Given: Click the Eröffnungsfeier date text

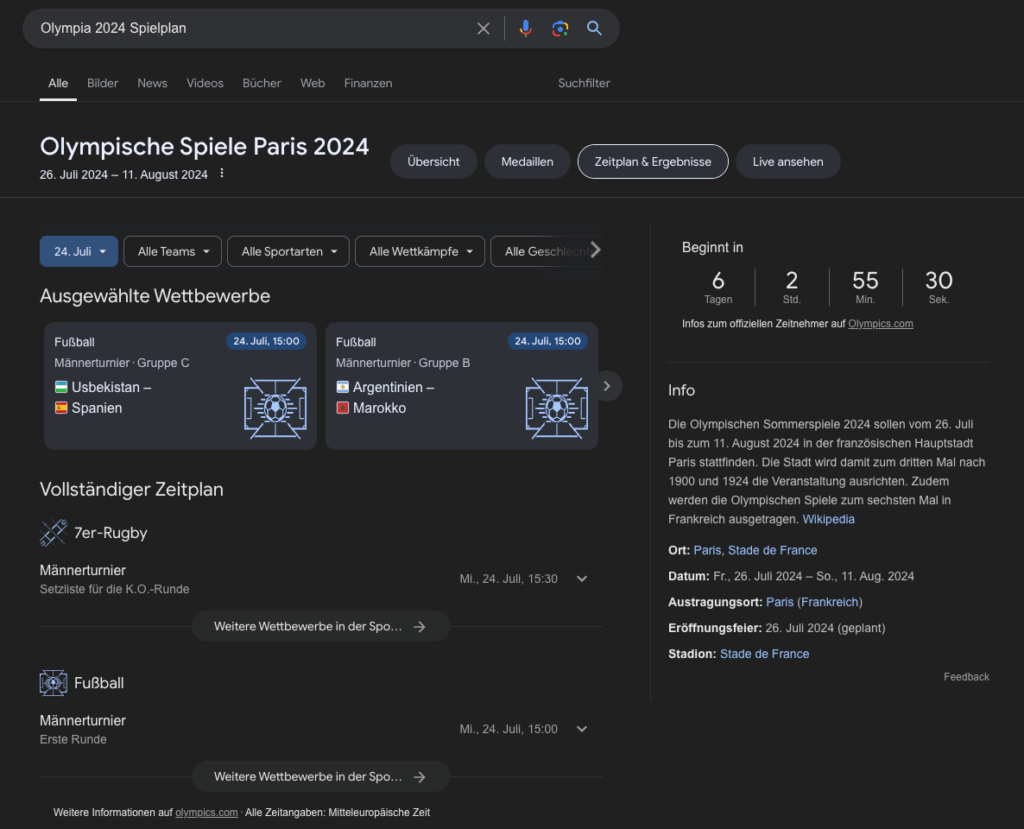Looking at the screenshot, I should (825, 628).
